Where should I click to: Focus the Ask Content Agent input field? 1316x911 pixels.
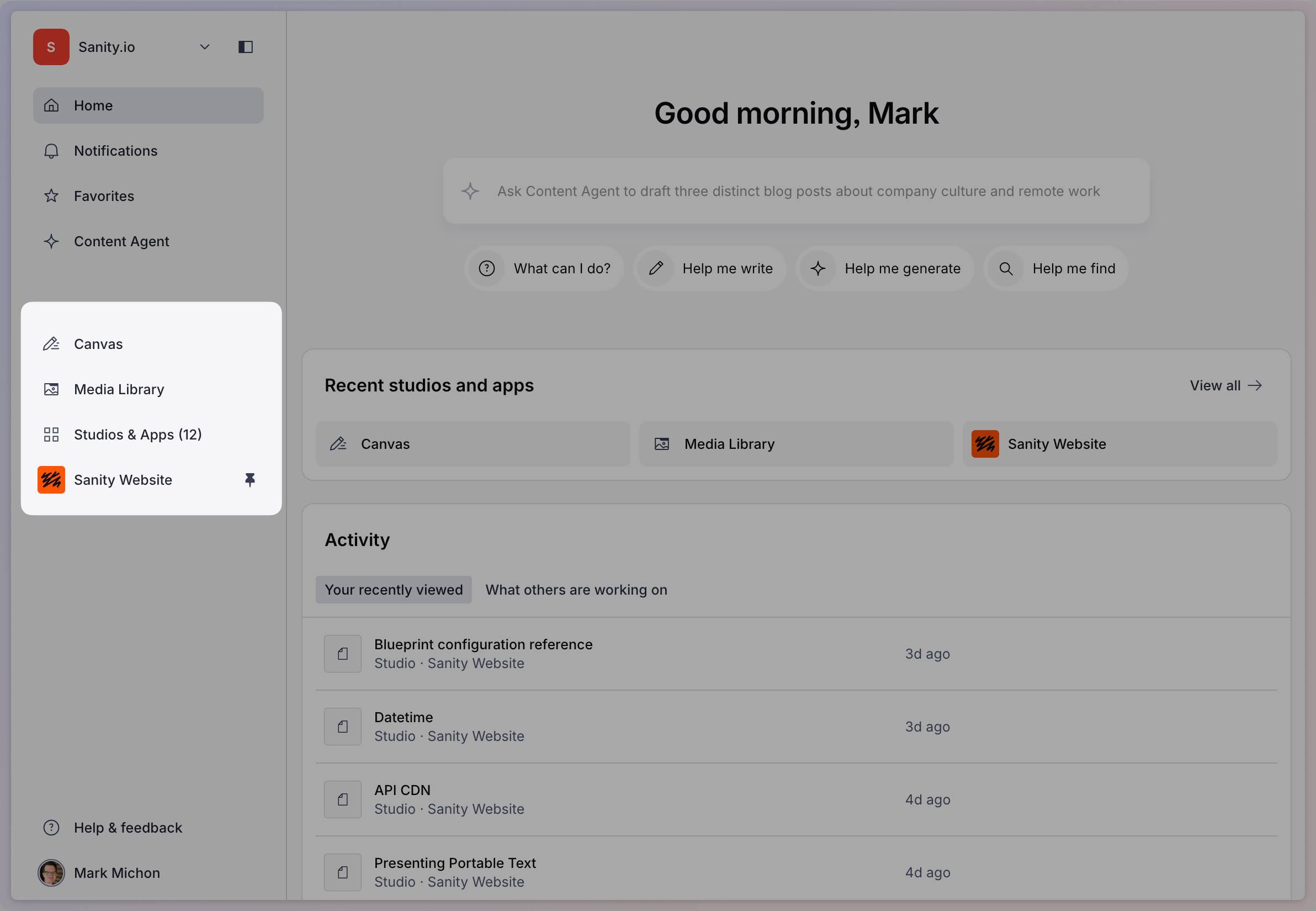796,191
